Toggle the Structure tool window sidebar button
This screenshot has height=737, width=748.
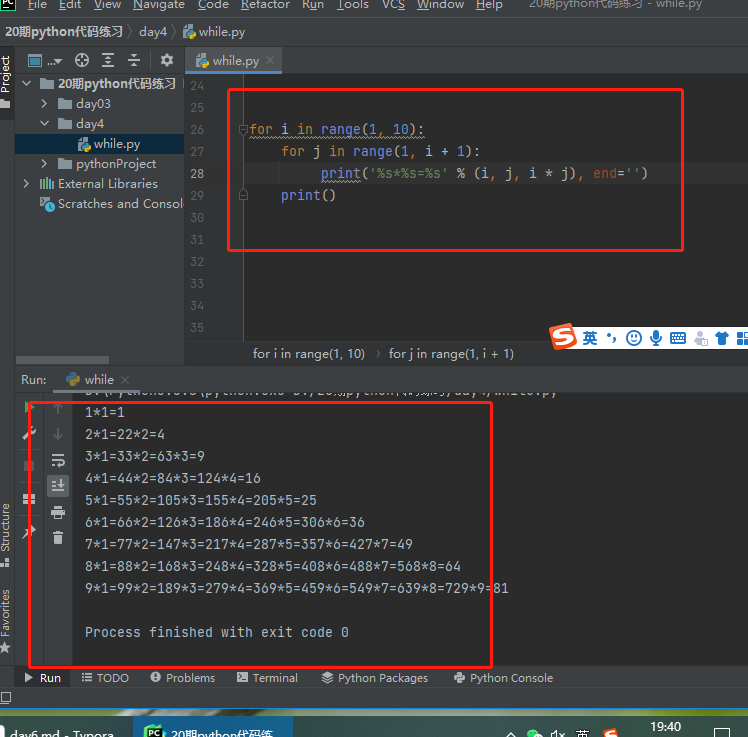point(5,534)
